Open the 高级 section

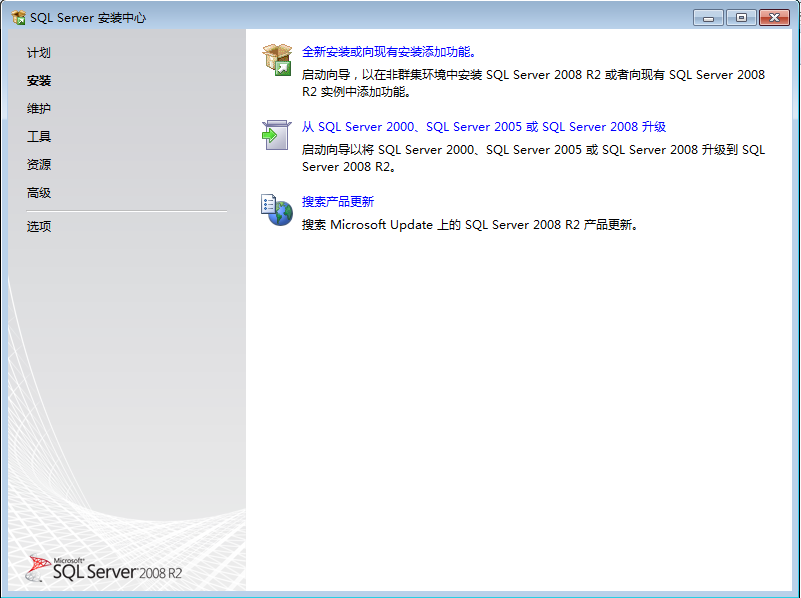pos(39,193)
